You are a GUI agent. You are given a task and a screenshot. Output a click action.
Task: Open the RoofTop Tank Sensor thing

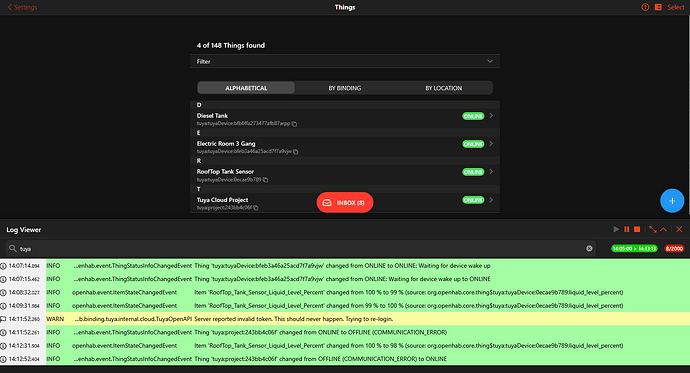(x=345, y=175)
